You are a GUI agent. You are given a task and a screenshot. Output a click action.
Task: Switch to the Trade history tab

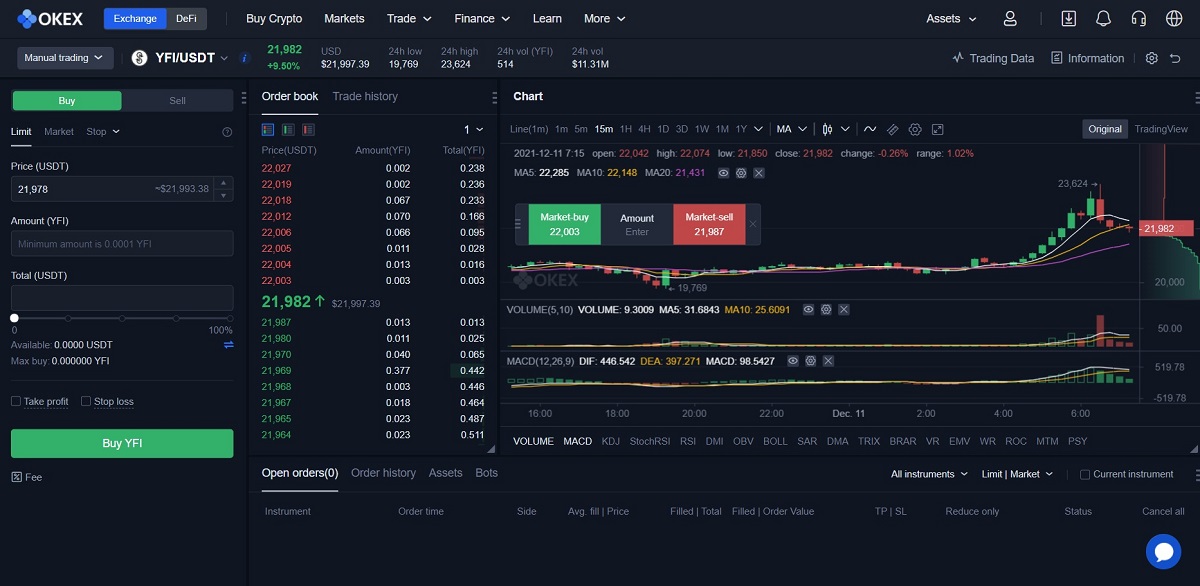(365, 96)
